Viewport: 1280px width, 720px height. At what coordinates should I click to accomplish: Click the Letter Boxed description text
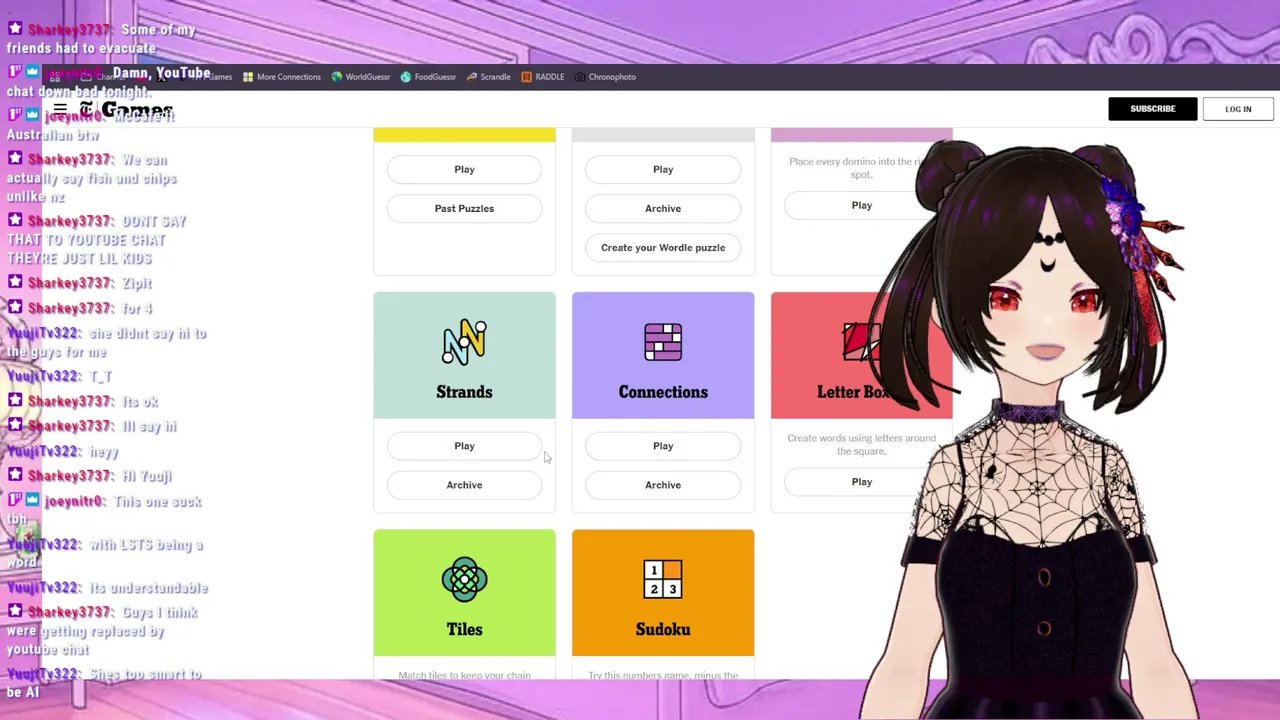click(x=861, y=445)
